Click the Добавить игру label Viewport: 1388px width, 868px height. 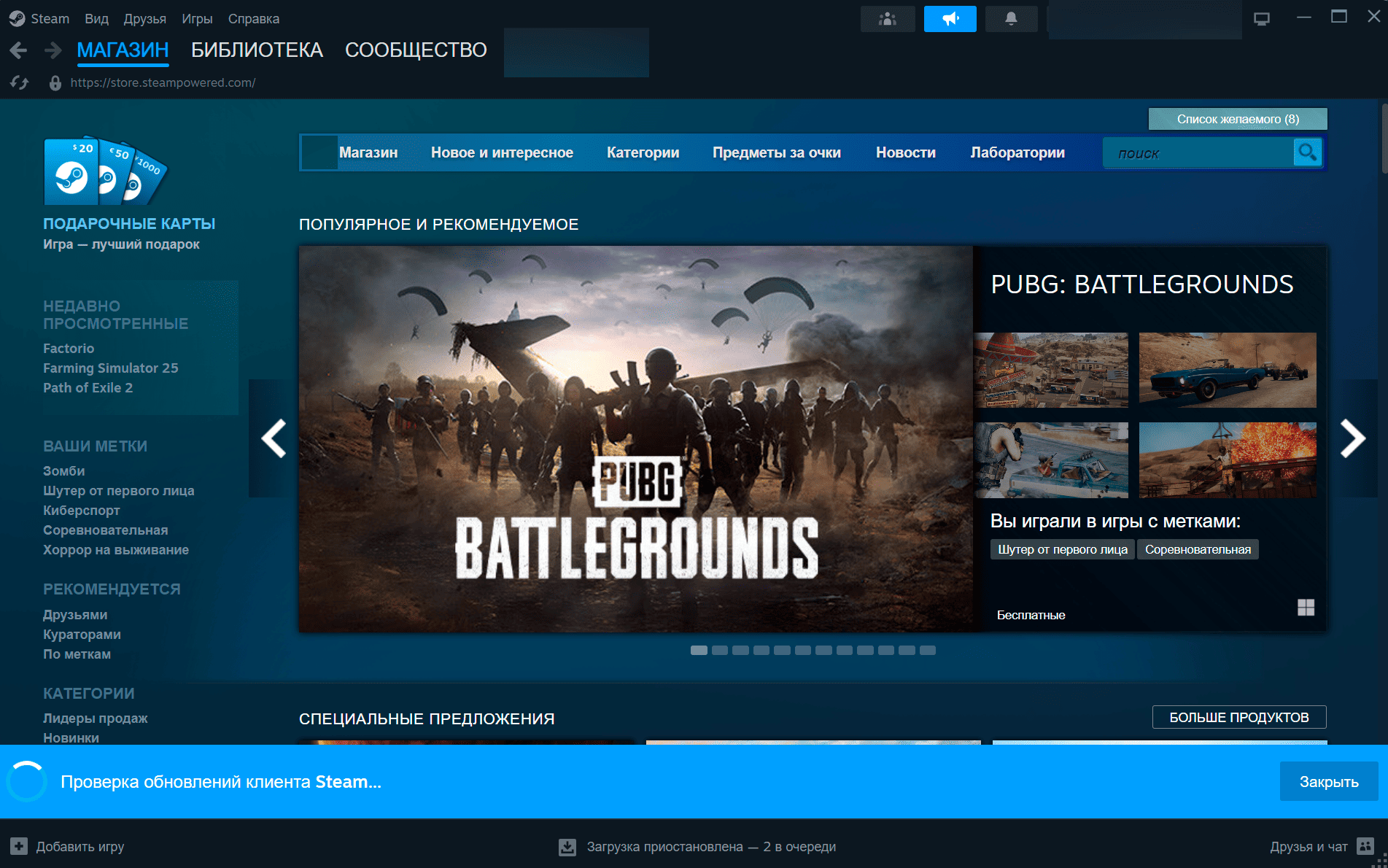tap(80, 847)
